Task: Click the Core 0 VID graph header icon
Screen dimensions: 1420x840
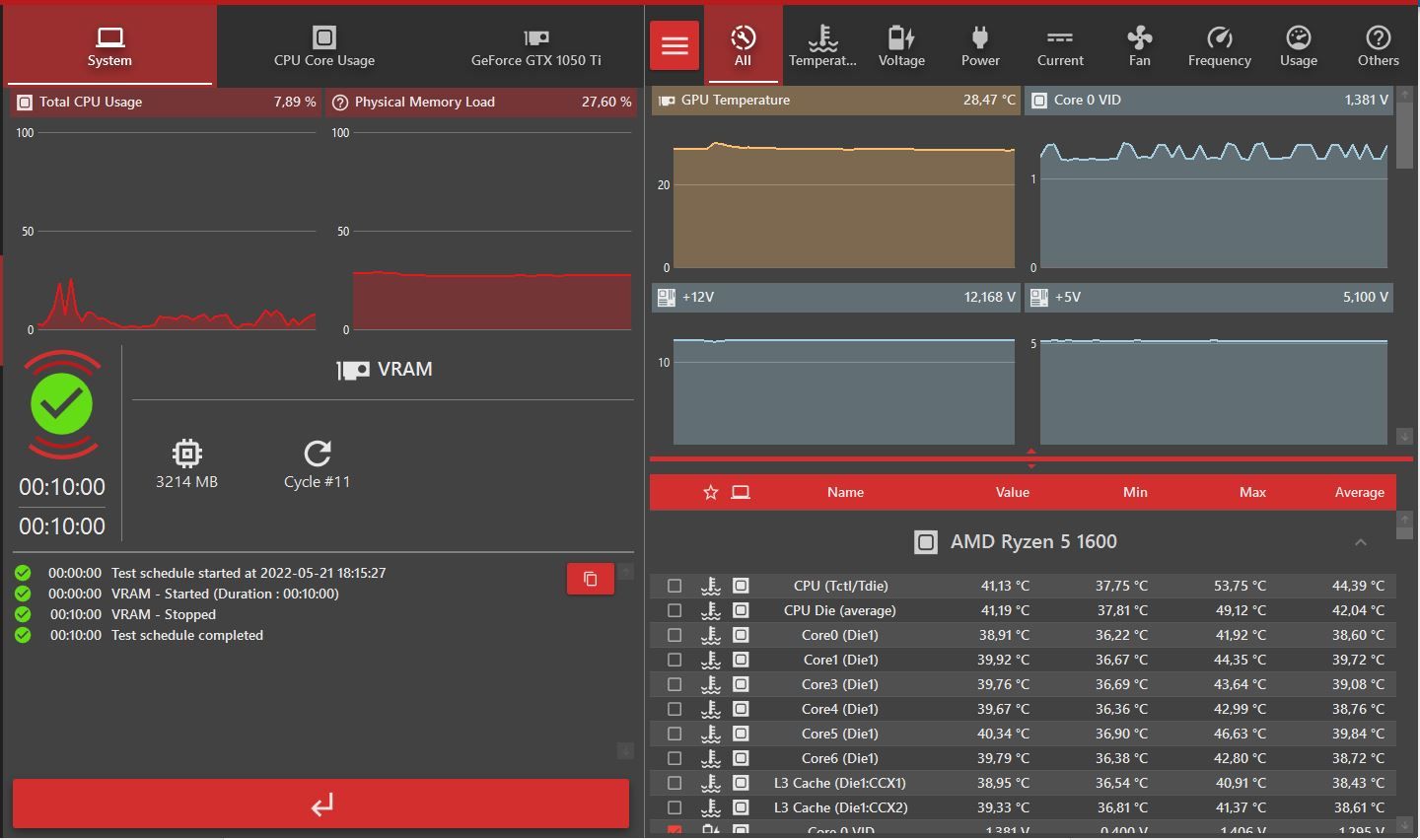Action: point(1039,101)
